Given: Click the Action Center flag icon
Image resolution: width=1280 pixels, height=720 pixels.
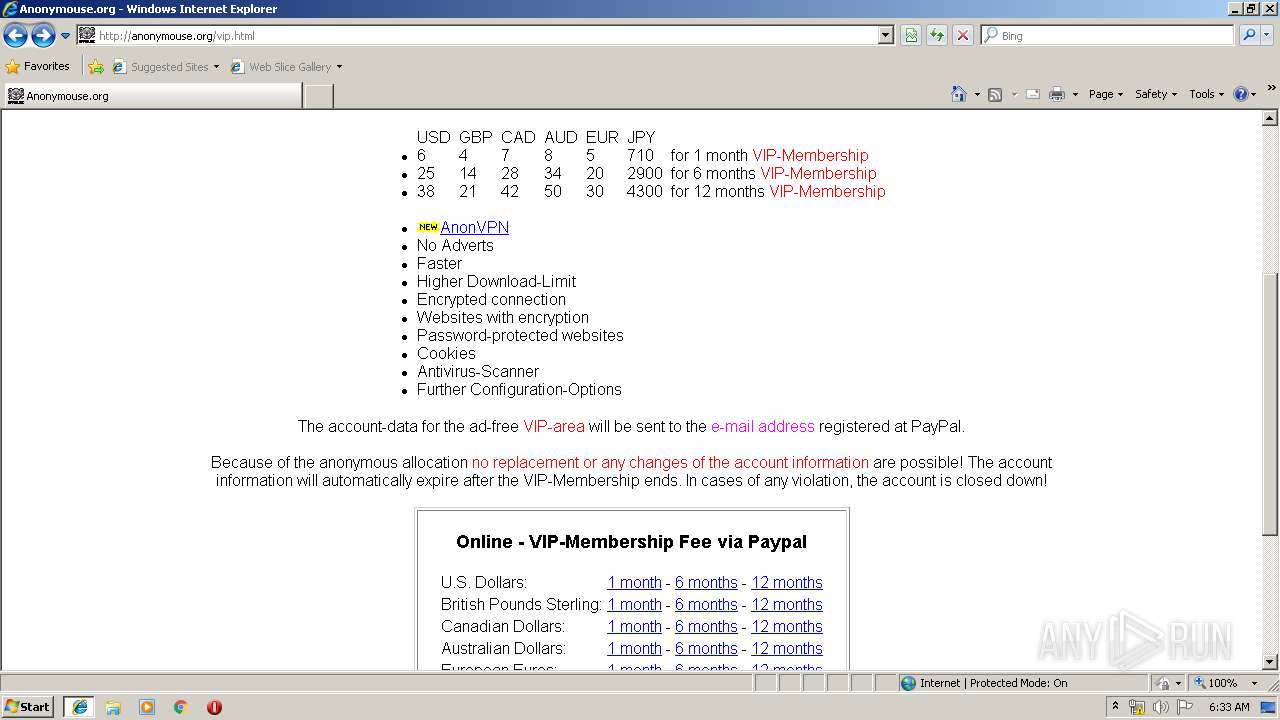Looking at the screenshot, I should click(1185, 707).
